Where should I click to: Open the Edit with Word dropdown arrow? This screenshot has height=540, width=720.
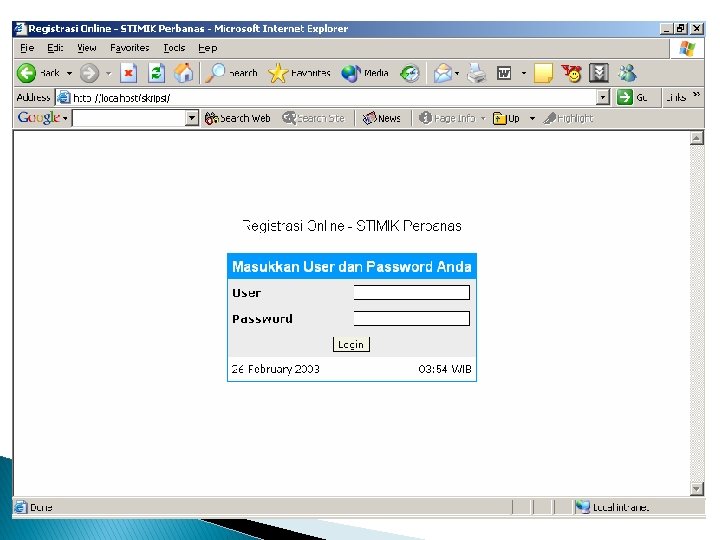(x=524, y=73)
